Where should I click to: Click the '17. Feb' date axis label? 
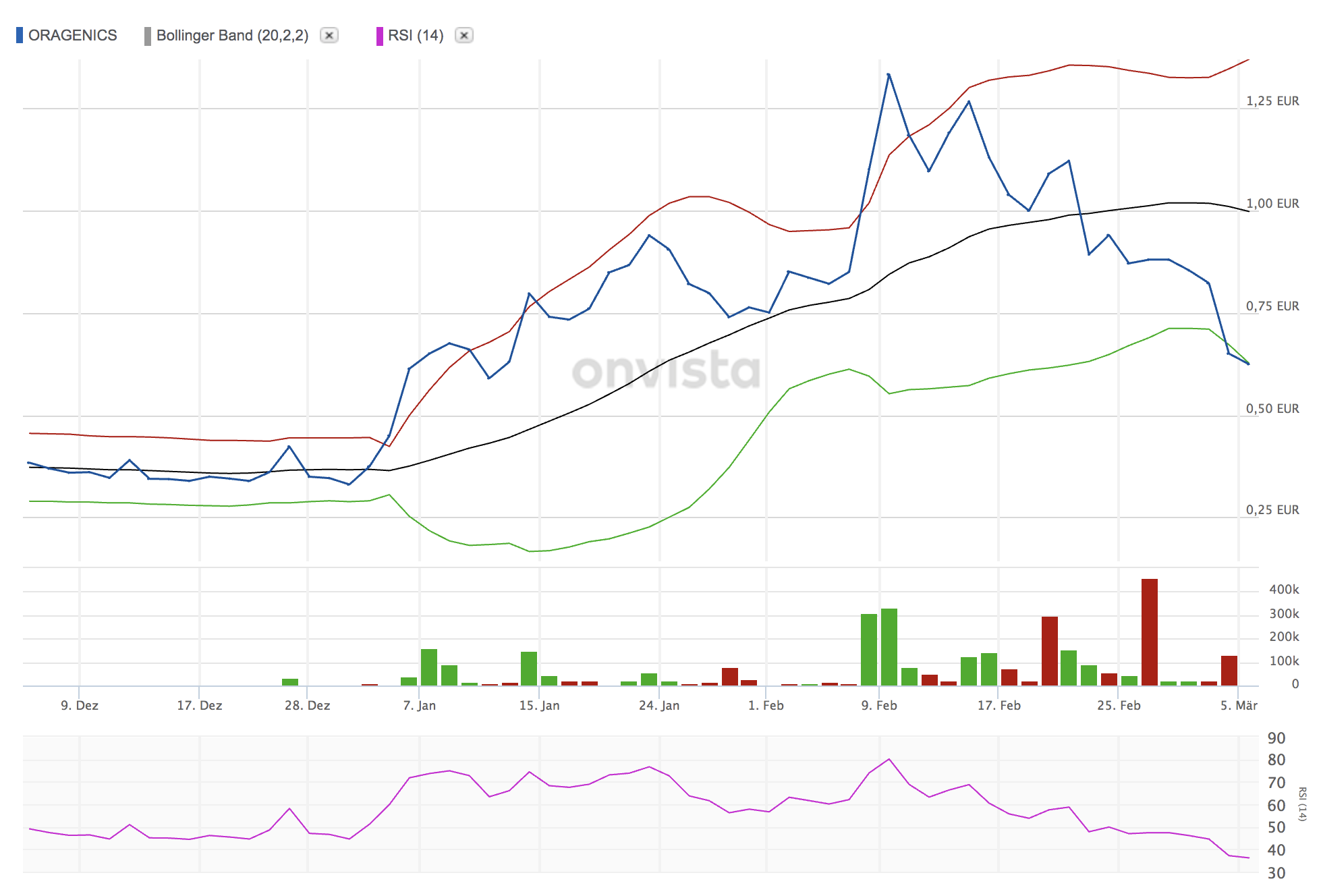pos(999,705)
